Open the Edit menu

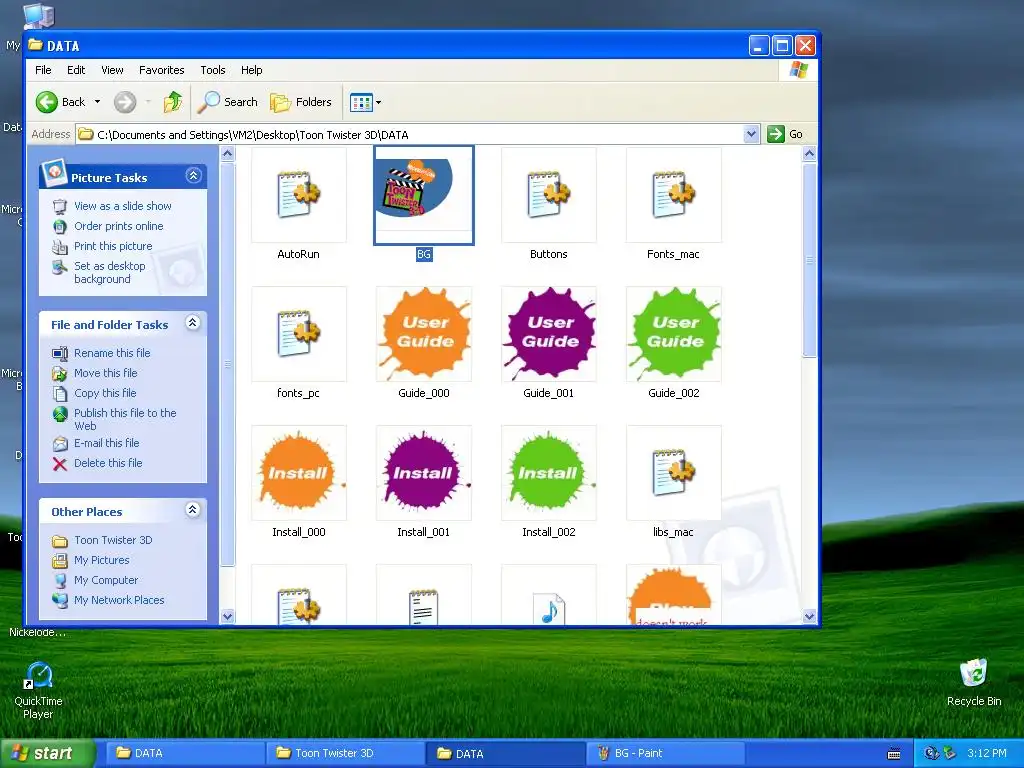click(x=76, y=70)
